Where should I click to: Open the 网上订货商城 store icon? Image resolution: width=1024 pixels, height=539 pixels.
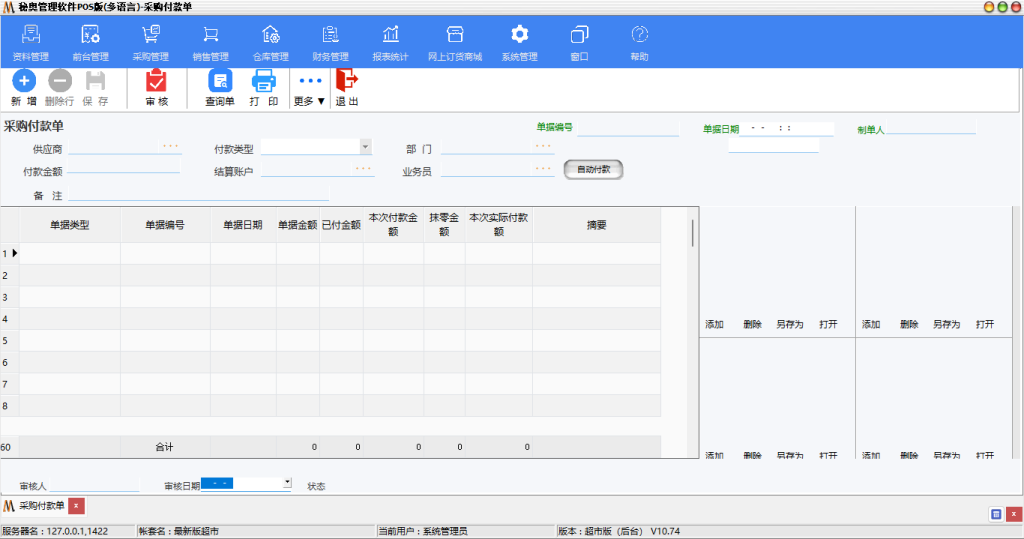pyautogui.click(x=454, y=36)
